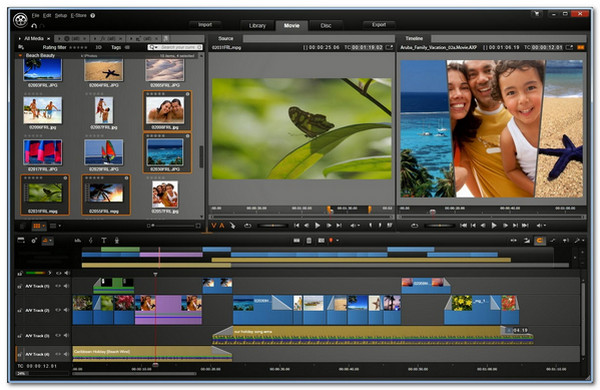
Task: Close the All Media library tab
Action: click(x=49, y=39)
